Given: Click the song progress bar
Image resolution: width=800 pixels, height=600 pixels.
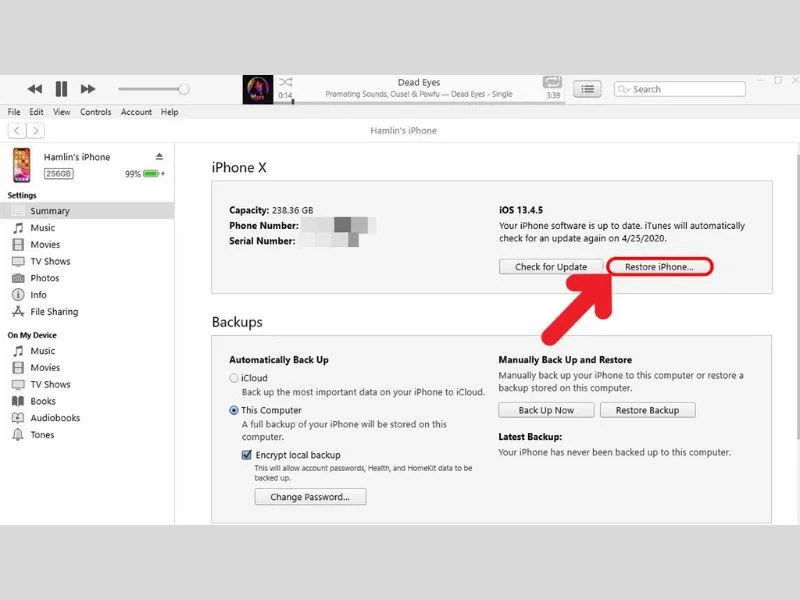Looking at the screenshot, I should 419,103.
